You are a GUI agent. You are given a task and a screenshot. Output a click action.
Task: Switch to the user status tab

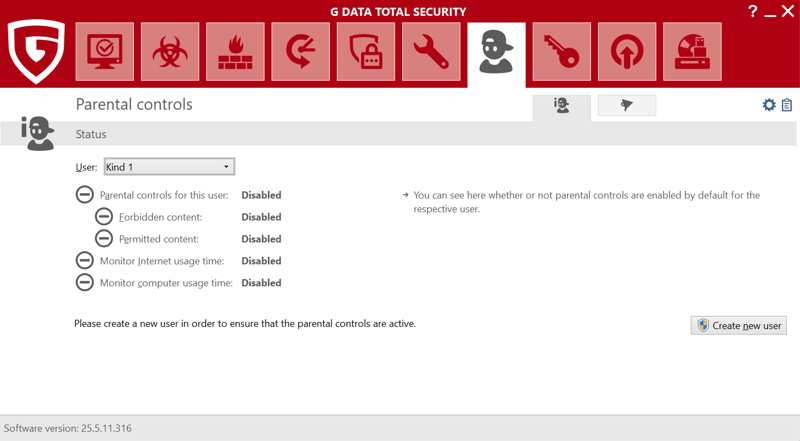coord(562,106)
